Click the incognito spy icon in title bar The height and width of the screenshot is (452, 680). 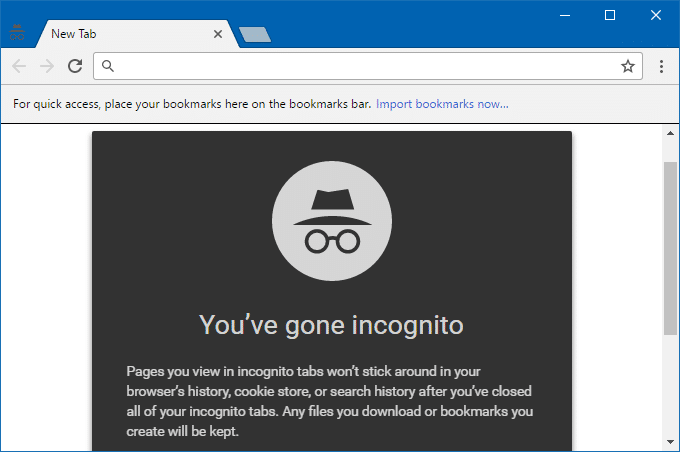(x=17, y=33)
